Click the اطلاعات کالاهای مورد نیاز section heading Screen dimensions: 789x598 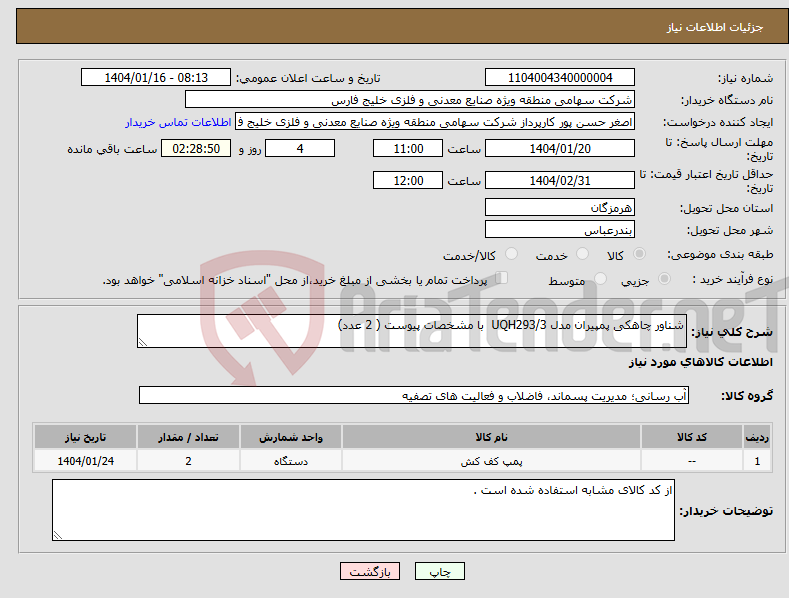click(700, 362)
